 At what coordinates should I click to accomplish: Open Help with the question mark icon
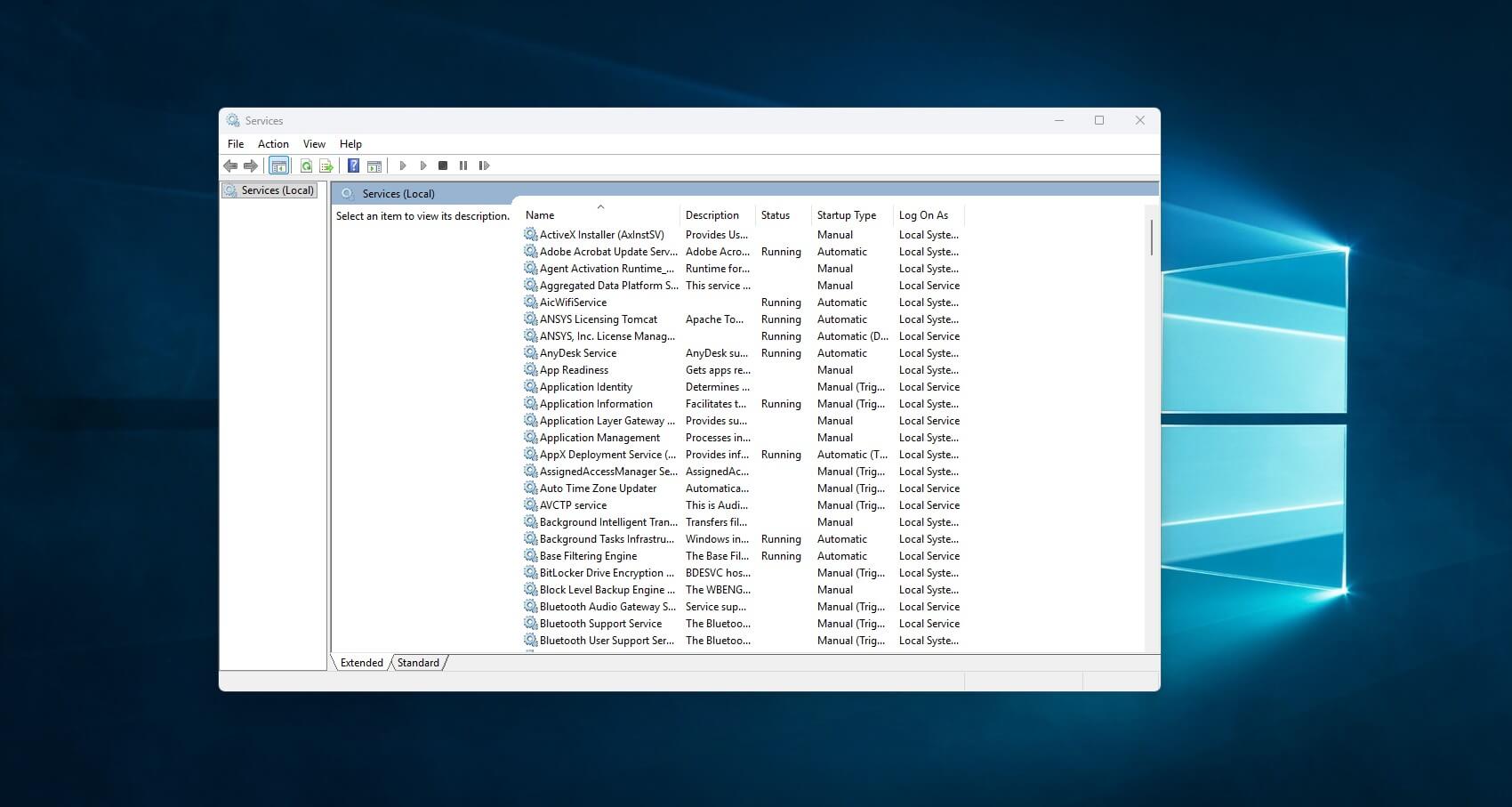click(353, 165)
